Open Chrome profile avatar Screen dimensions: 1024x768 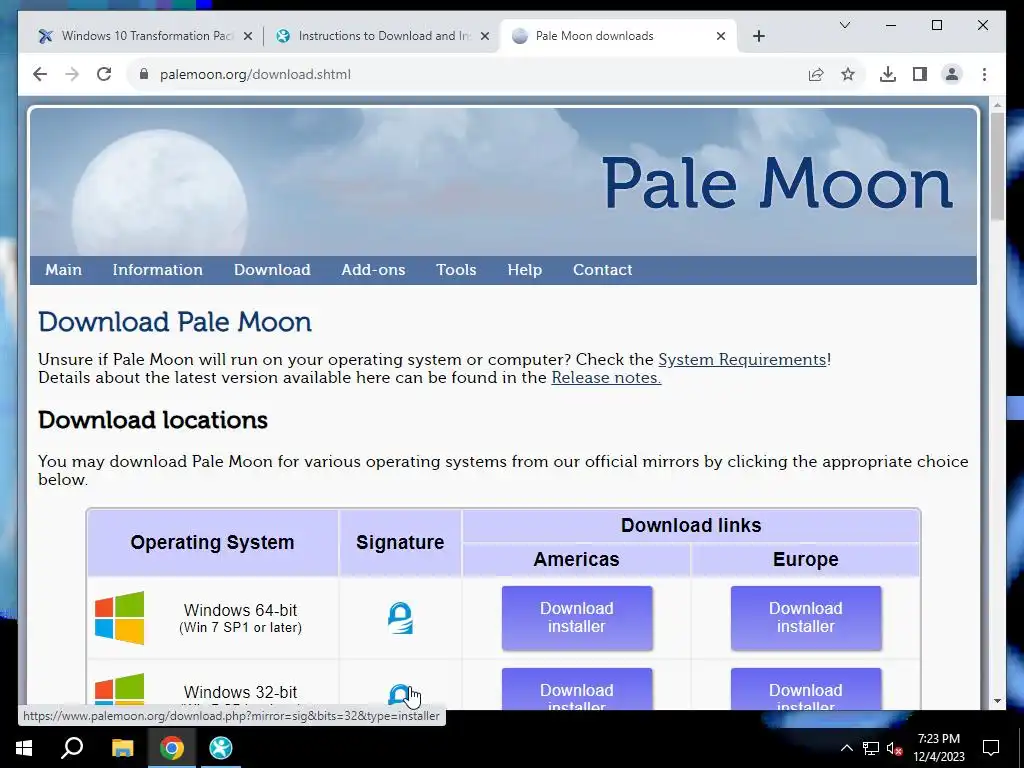tap(952, 74)
